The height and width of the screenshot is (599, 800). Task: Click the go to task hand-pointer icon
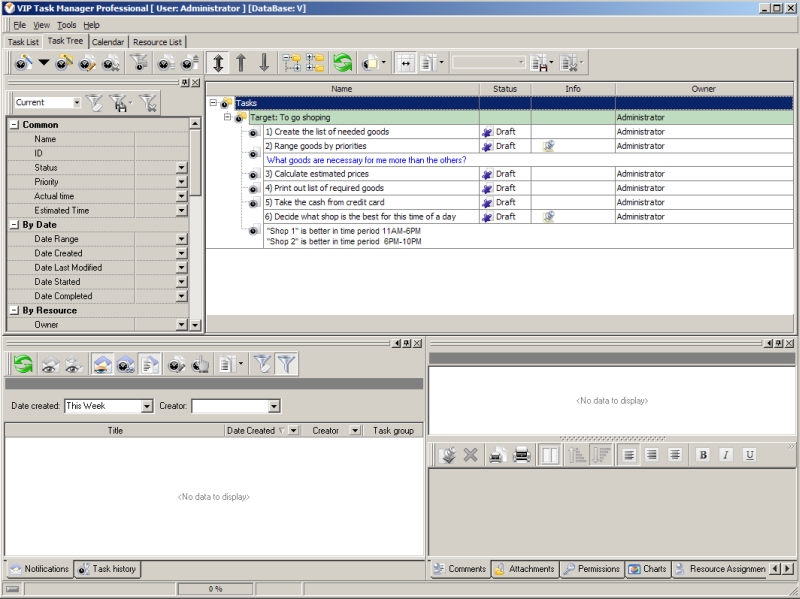[x=201, y=364]
